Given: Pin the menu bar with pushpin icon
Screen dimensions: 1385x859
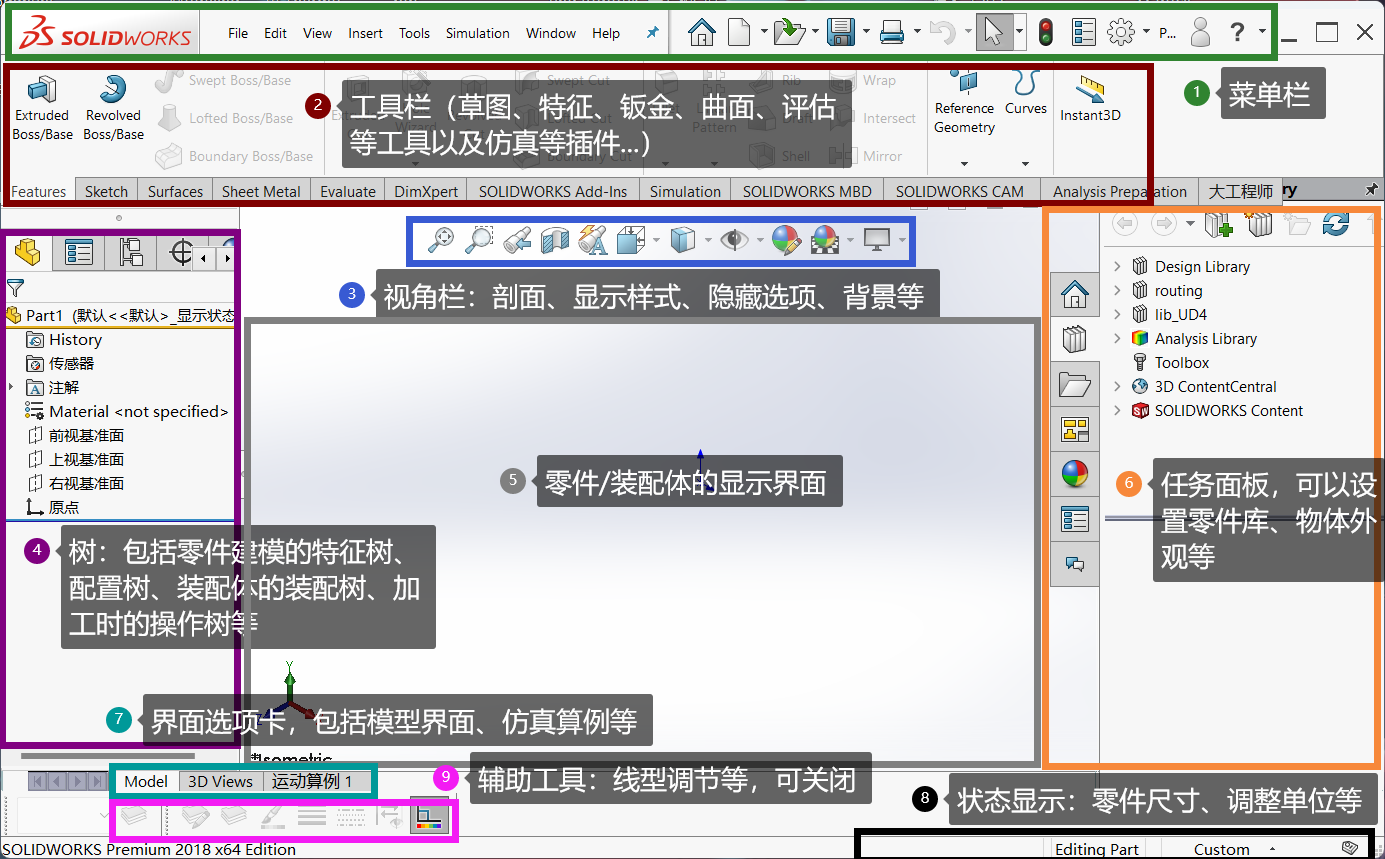Looking at the screenshot, I should (652, 33).
